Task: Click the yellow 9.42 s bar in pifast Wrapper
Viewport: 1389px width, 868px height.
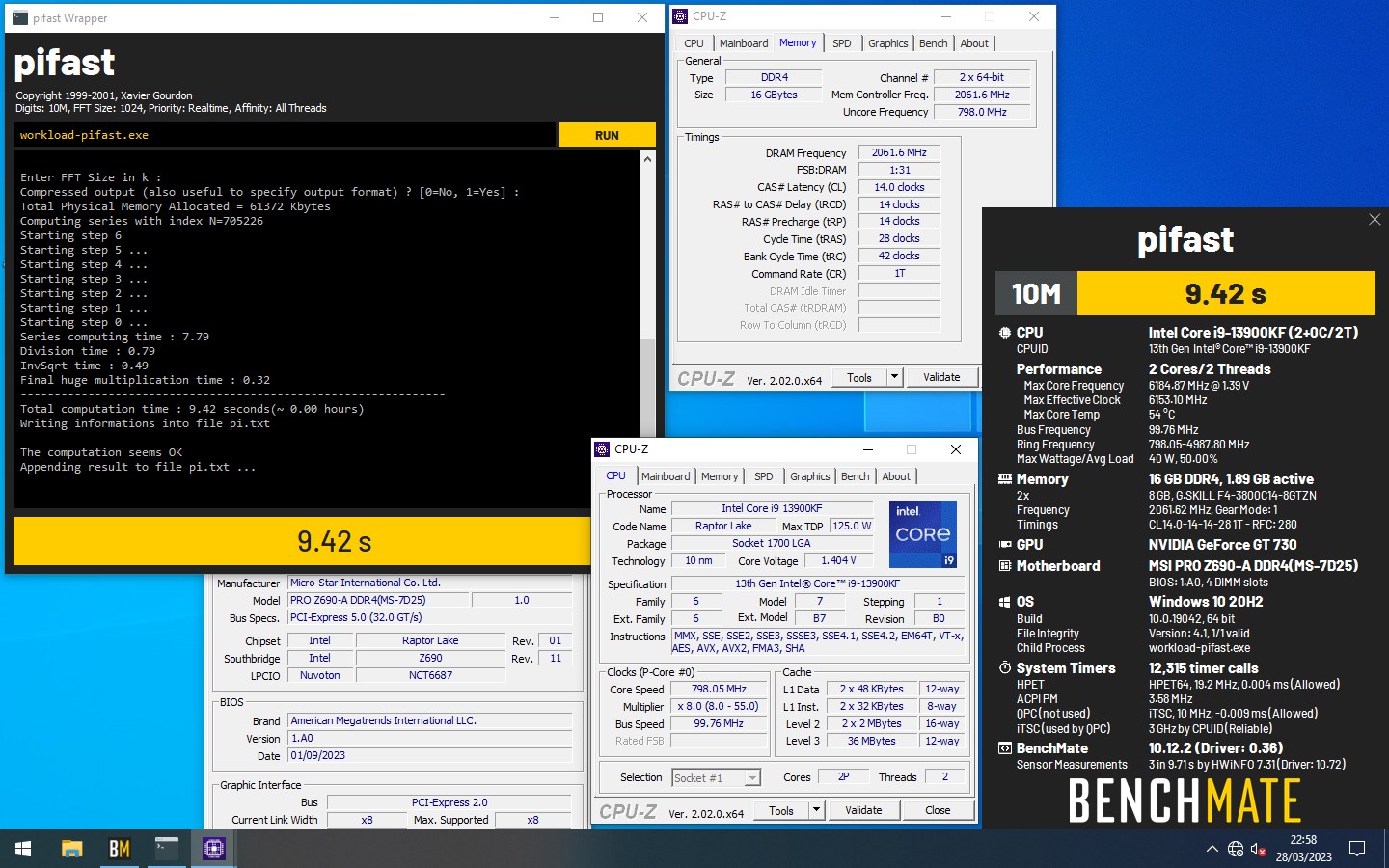Action: point(302,541)
